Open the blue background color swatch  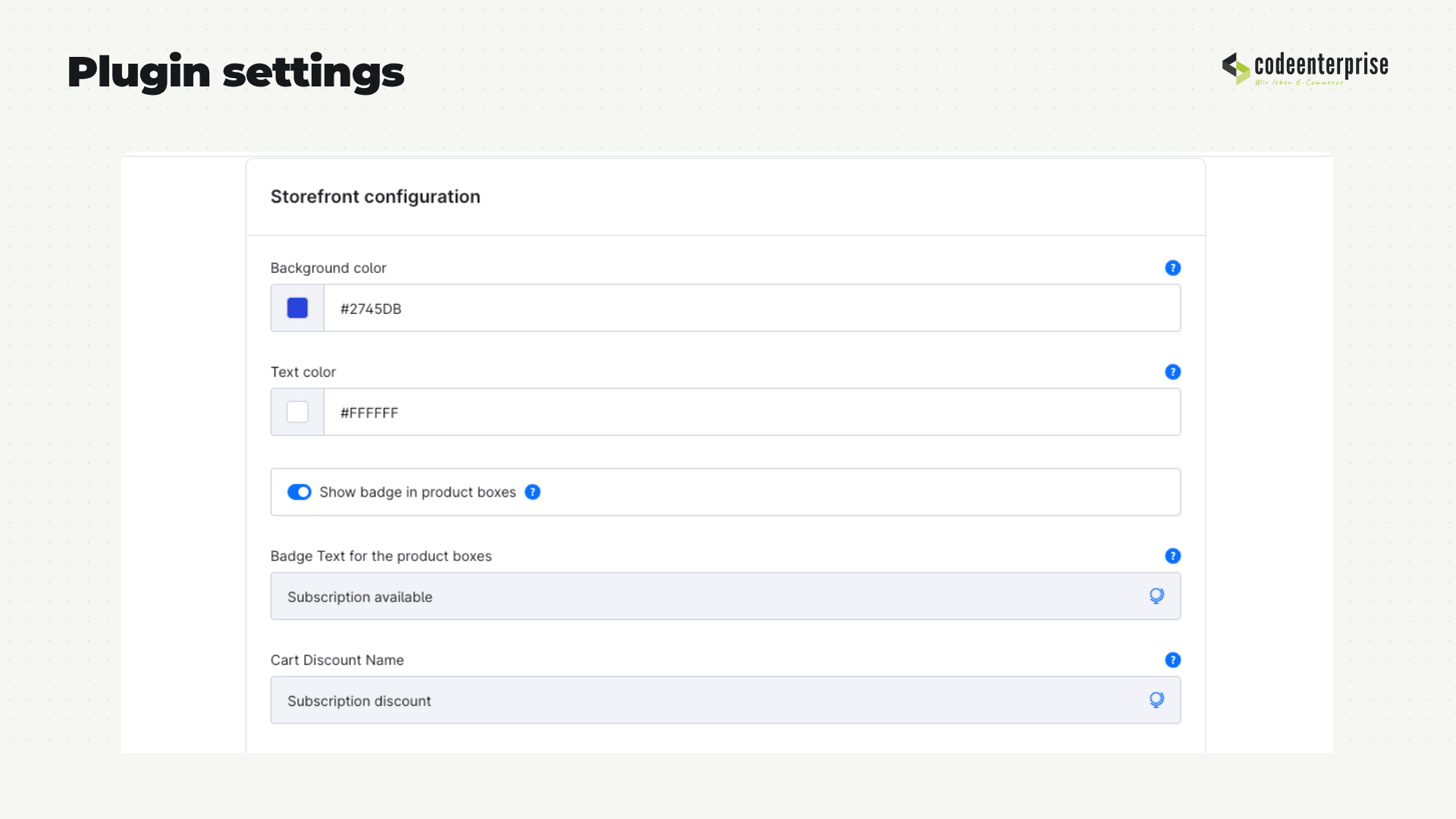pos(297,308)
